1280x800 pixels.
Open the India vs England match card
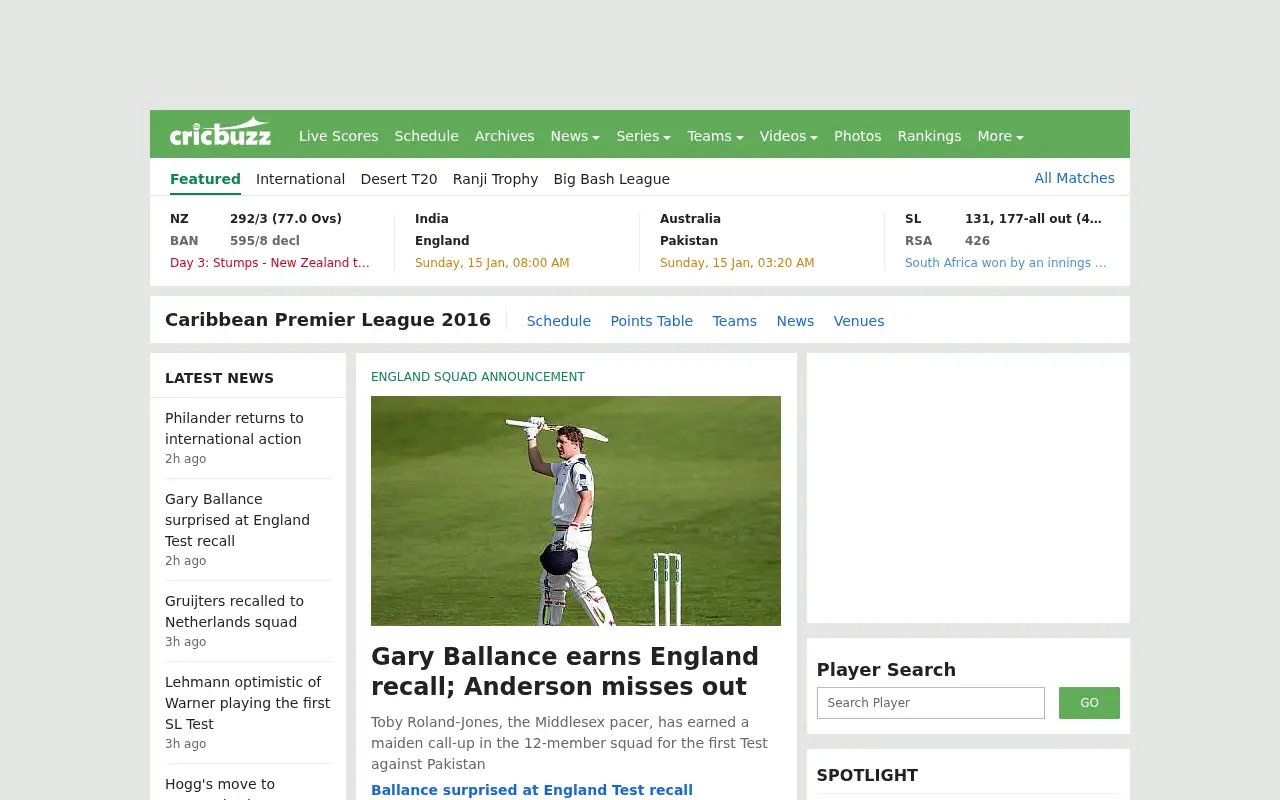tap(517, 241)
